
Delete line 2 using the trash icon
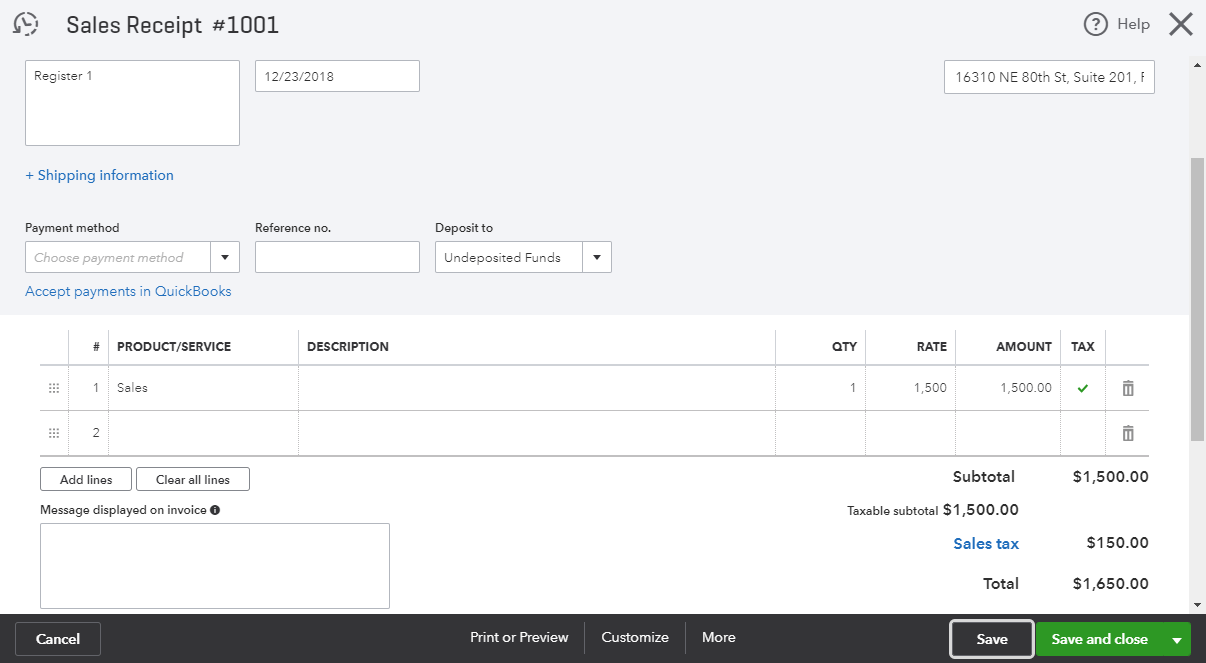[x=1128, y=433]
